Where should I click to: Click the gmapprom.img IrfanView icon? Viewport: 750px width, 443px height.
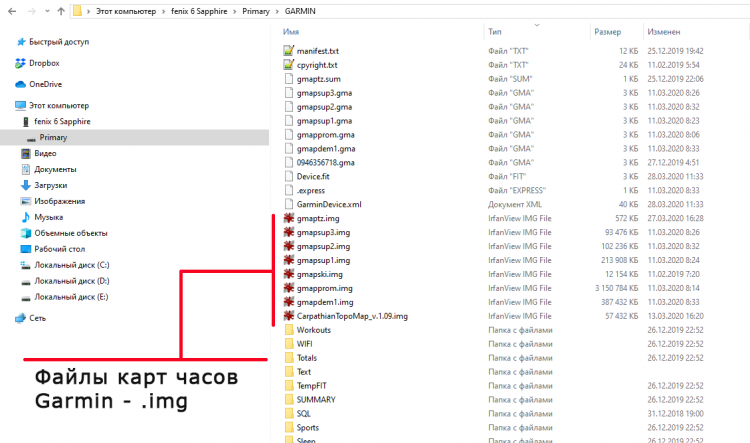pos(288,288)
